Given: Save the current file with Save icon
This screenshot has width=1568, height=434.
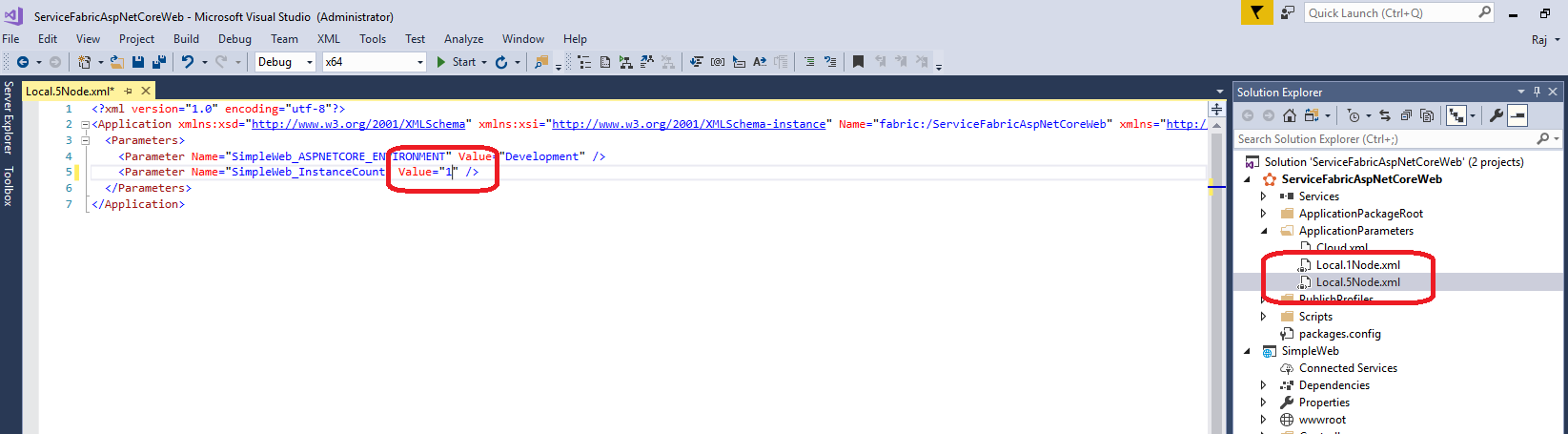Looking at the screenshot, I should (x=138, y=62).
